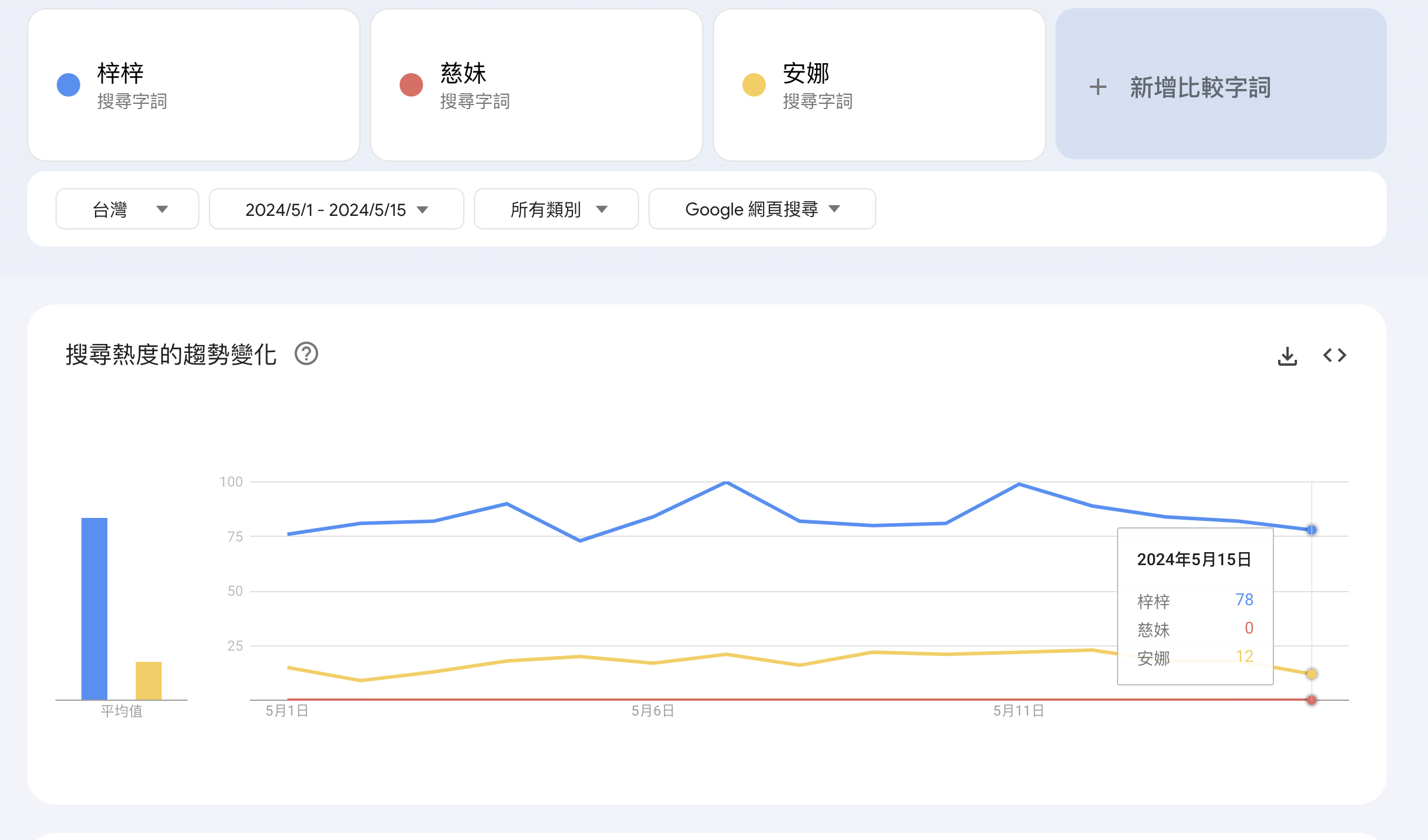Click the embed code icon
This screenshot has height=840, width=1428.
coord(1334,355)
